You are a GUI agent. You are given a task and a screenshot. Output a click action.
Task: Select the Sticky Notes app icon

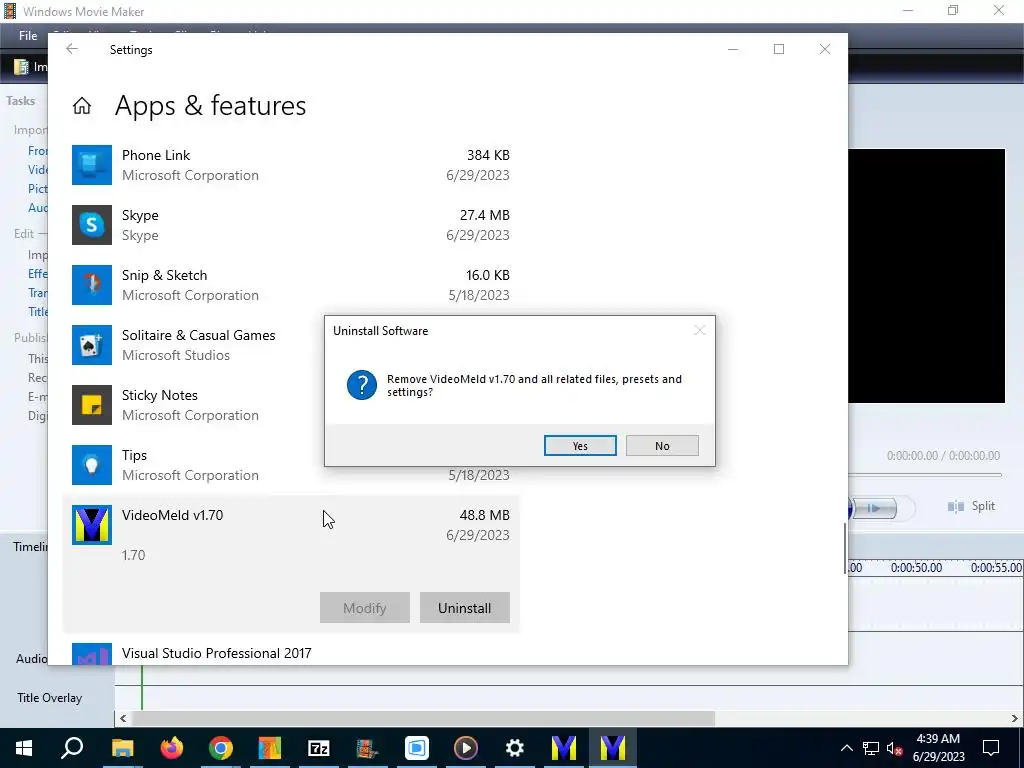point(91,405)
